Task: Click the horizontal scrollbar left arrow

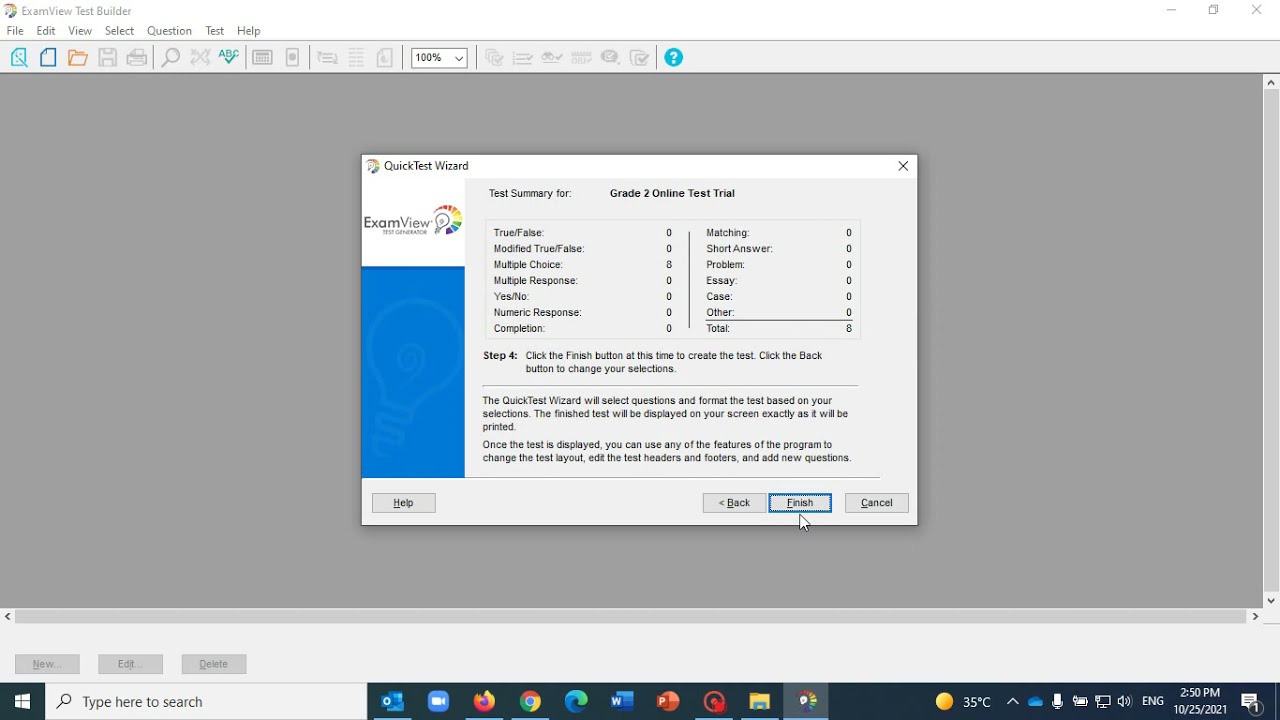Action: point(8,617)
